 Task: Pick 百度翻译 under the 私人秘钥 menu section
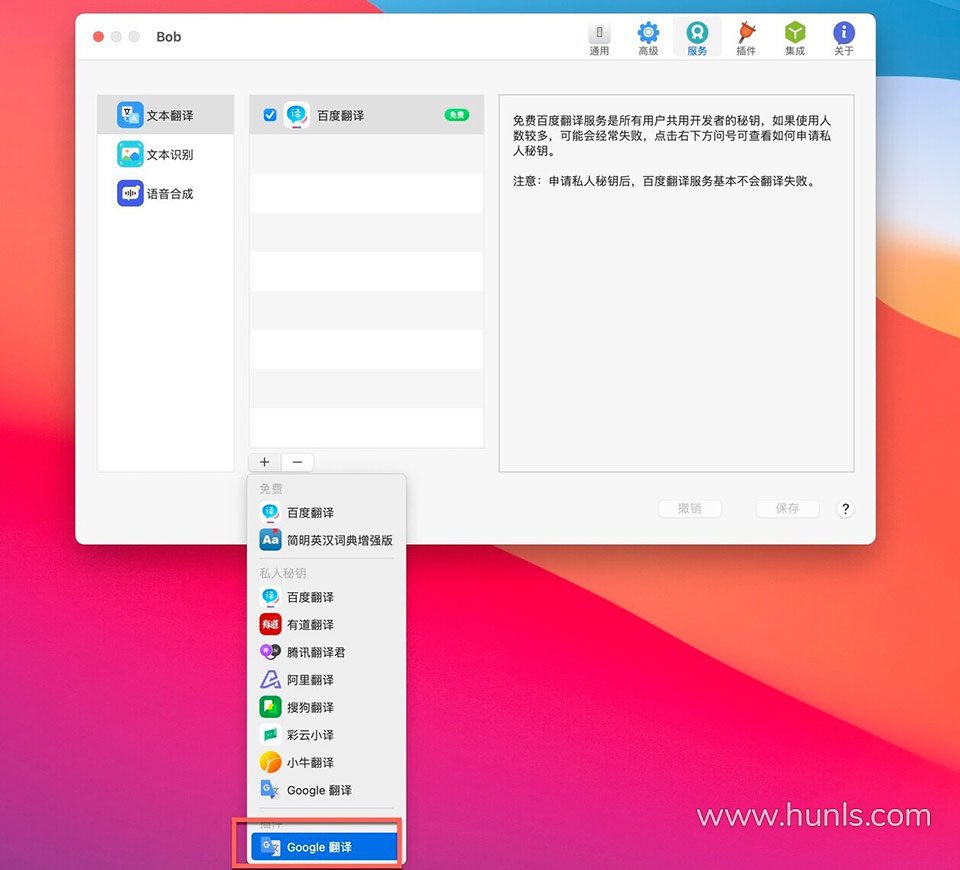(326, 597)
